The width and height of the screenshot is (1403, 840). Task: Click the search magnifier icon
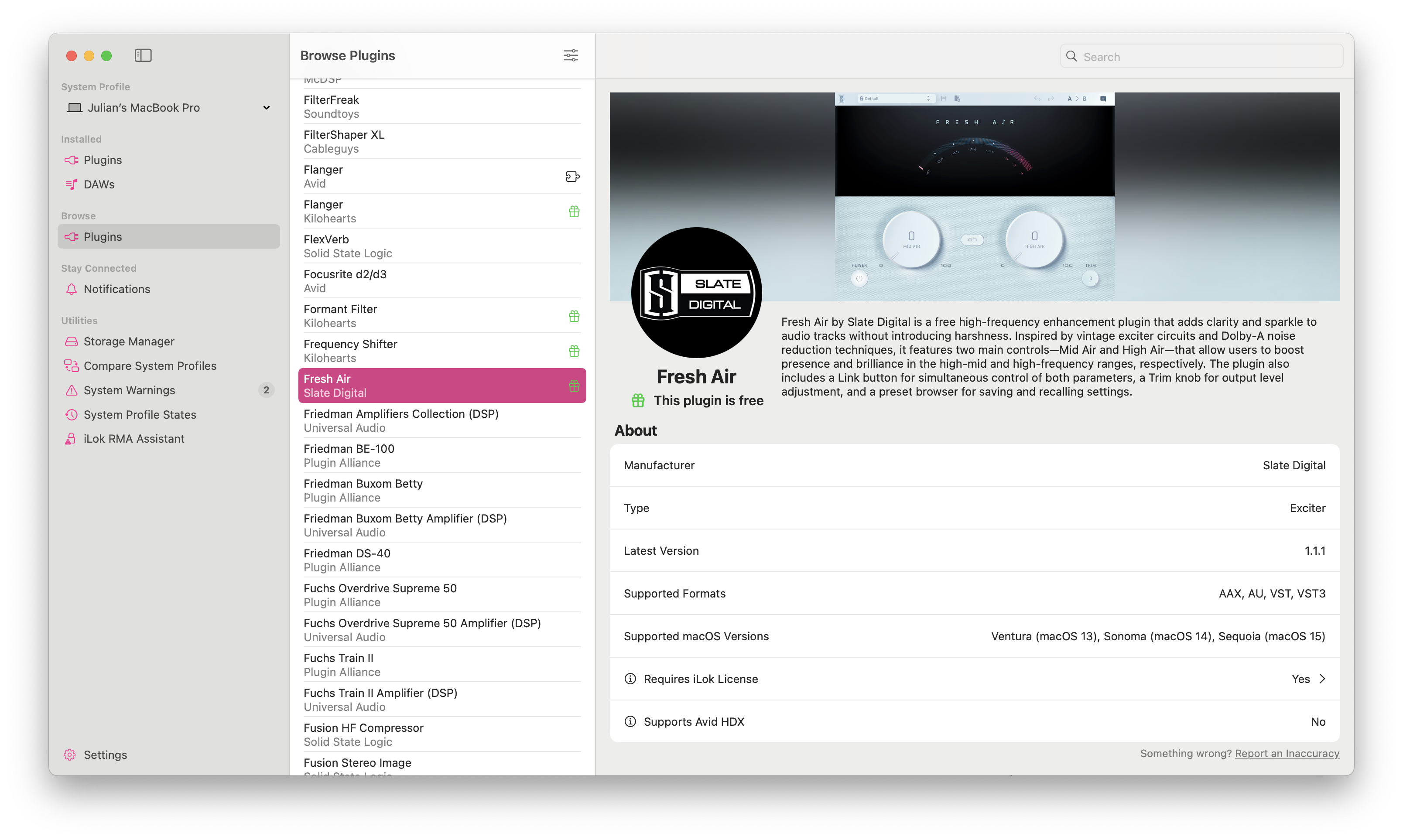[x=1071, y=56]
